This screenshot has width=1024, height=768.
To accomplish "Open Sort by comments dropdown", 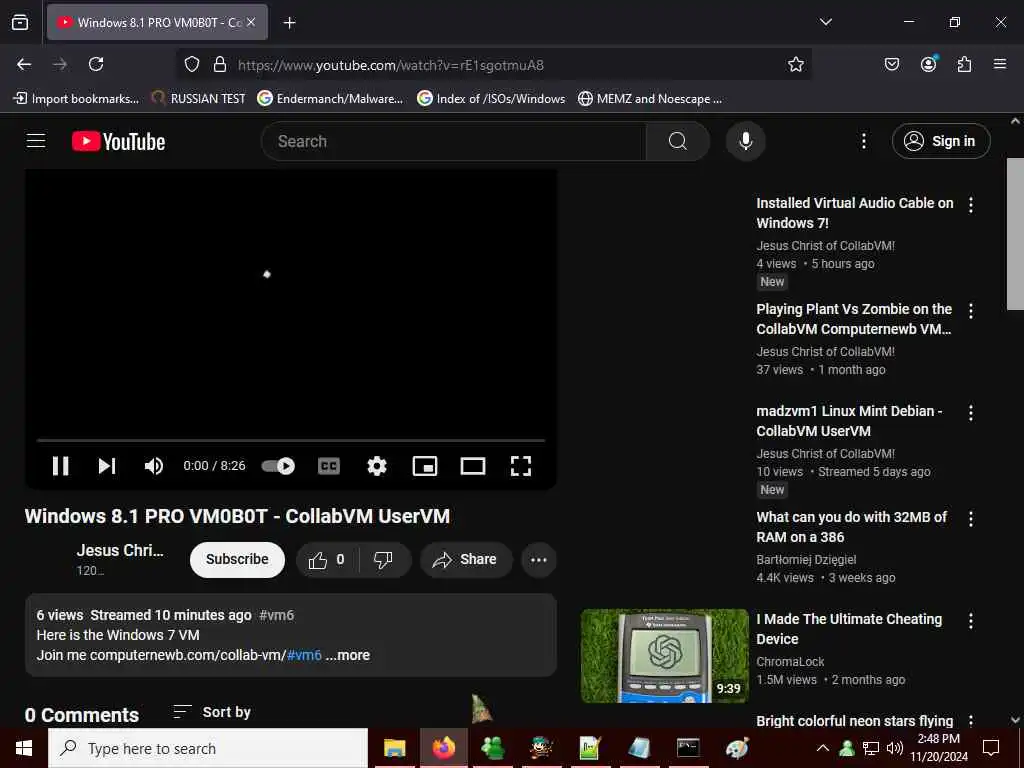I will click(212, 712).
